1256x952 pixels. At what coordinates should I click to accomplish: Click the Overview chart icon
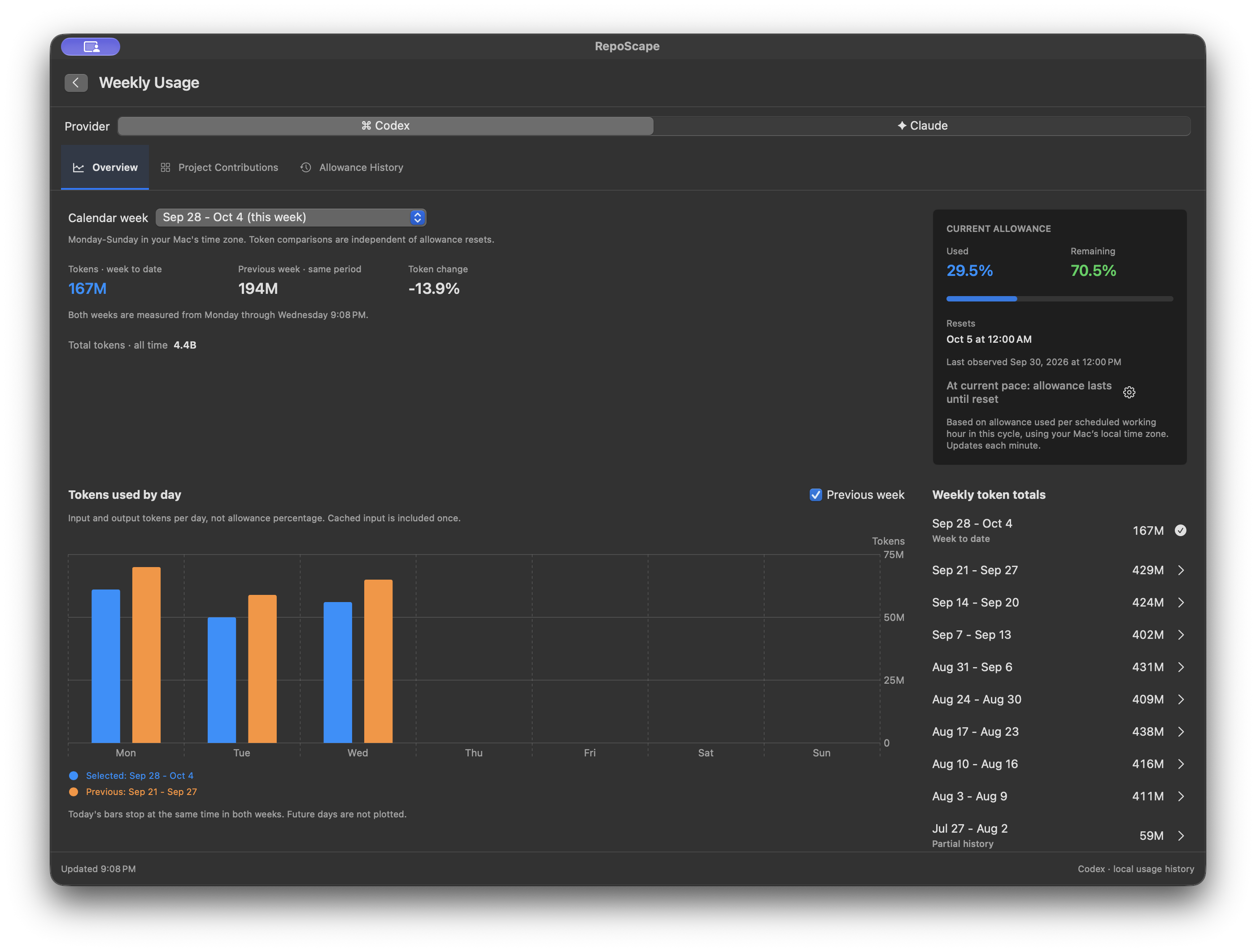coord(78,168)
